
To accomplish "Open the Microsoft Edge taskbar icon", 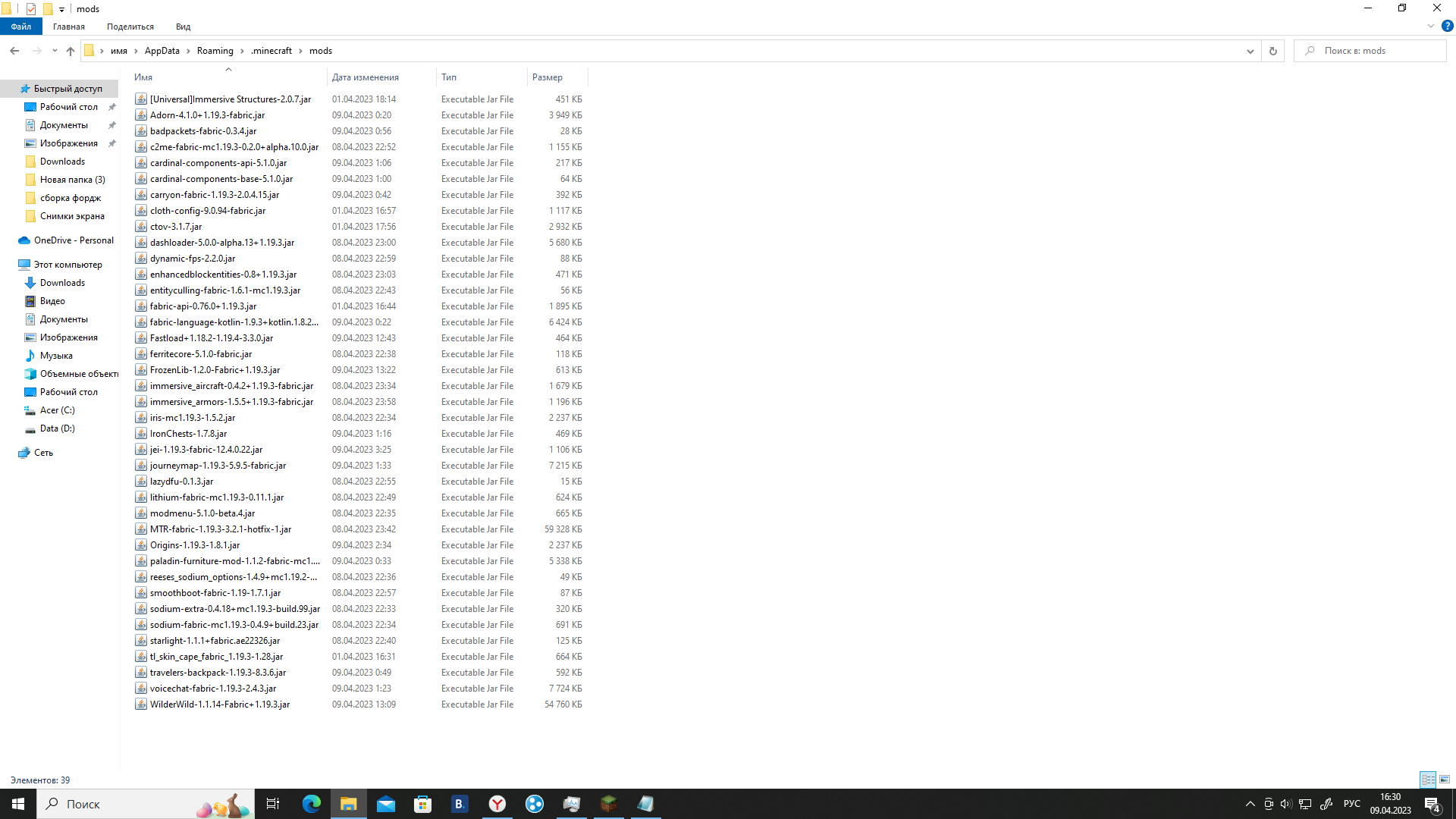I will pyautogui.click(x=312, y=804).
